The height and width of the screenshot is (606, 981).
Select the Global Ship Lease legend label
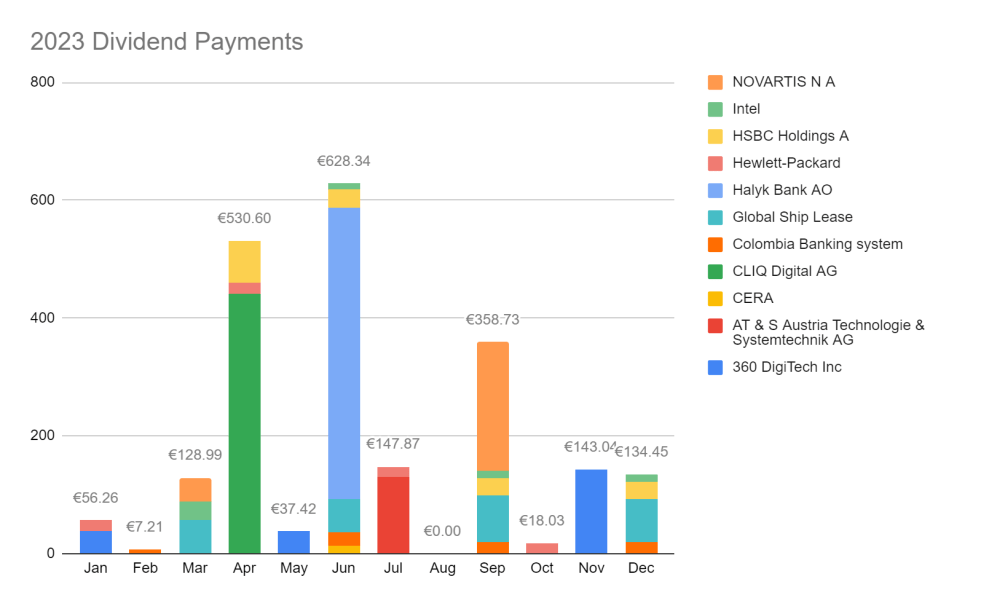(792, 217)
